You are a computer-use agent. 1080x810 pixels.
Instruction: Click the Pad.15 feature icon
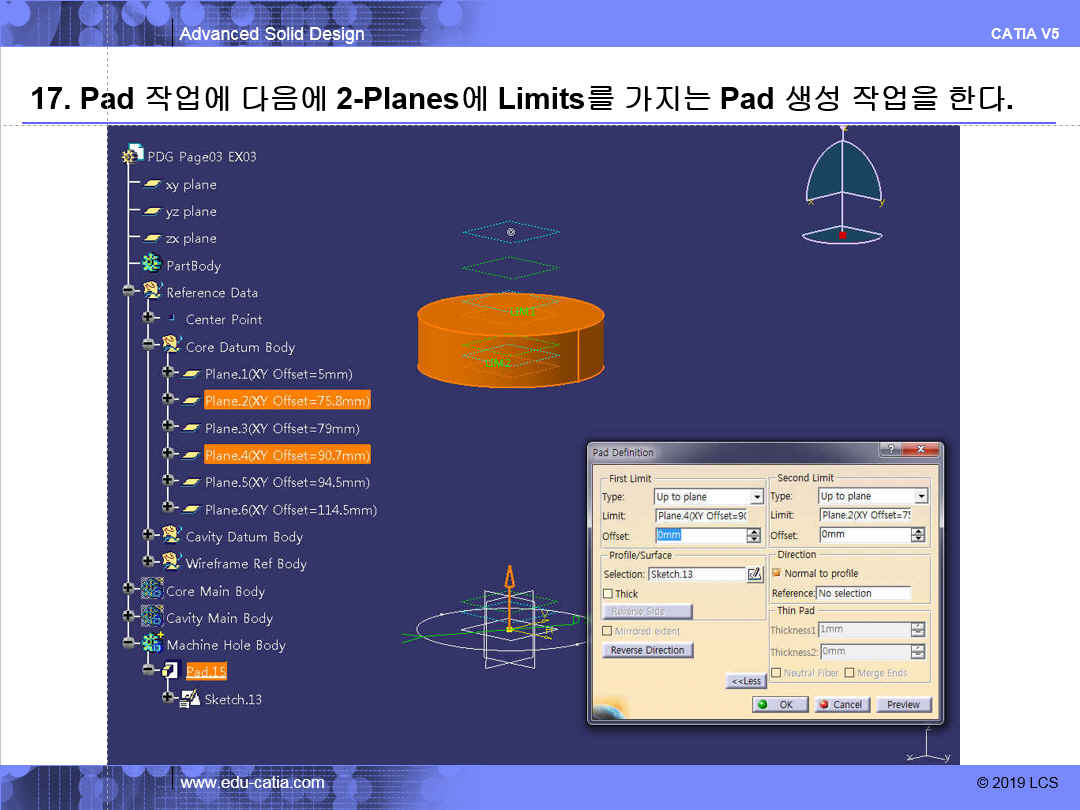pyautogui.click(x=170, y=671)
